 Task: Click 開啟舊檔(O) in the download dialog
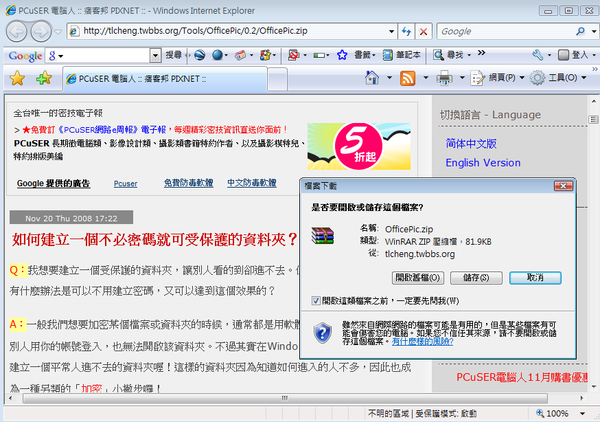418,278
